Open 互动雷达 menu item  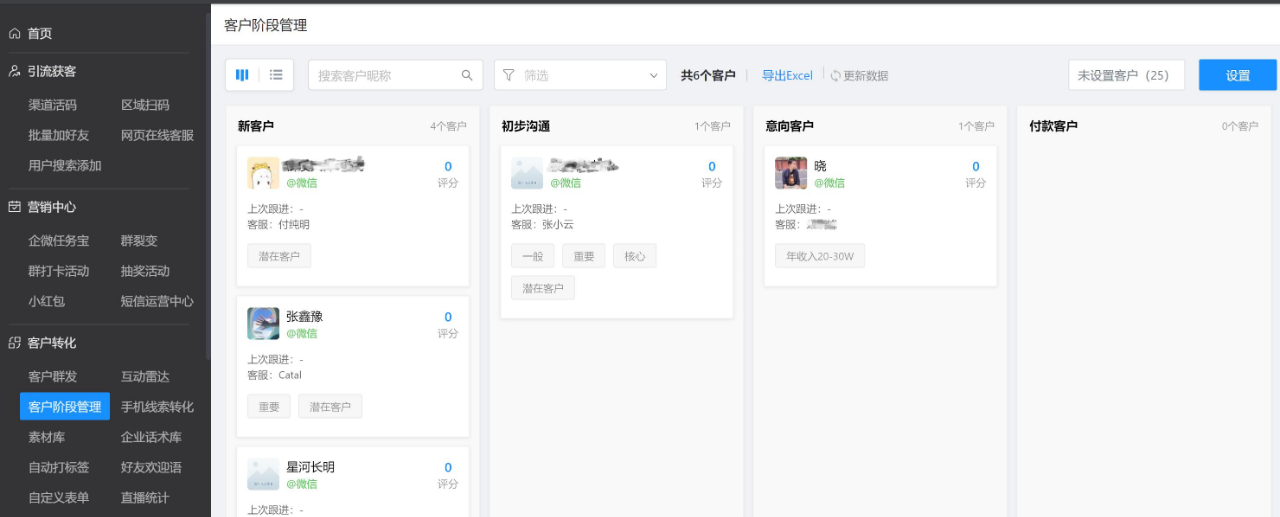(145, 377)
